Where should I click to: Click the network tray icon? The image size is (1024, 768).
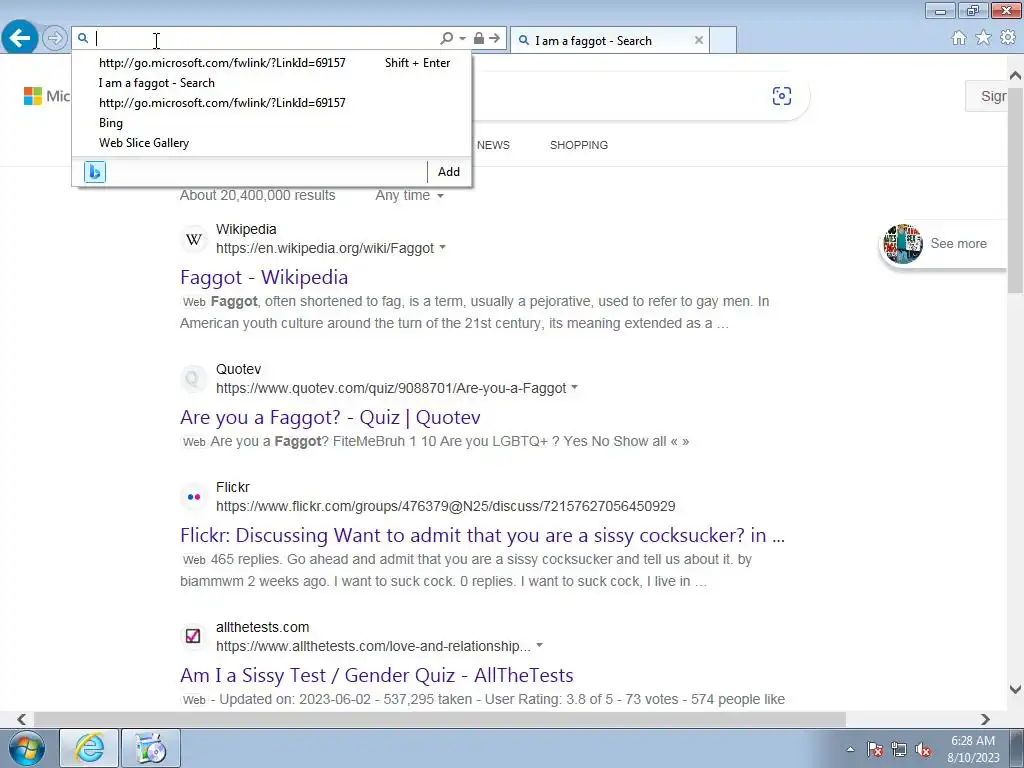[x=899, y=749]
